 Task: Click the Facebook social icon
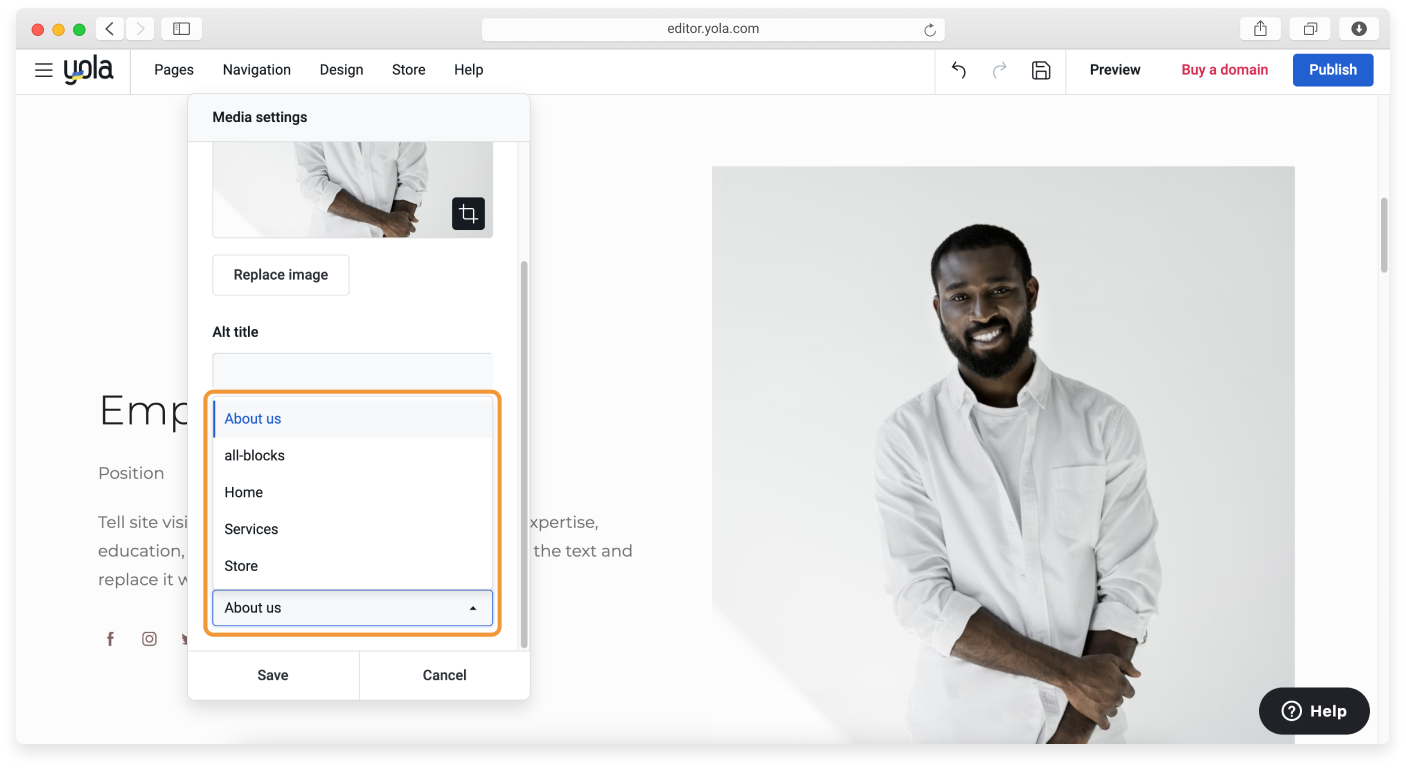tap(110, 638)
